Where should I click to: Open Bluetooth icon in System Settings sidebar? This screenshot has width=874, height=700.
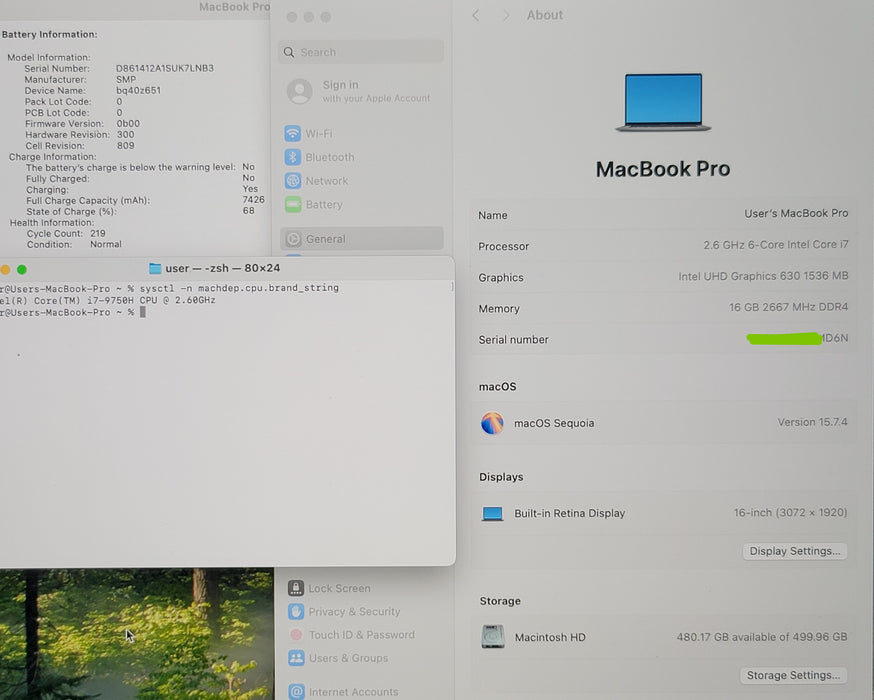click(x=293, y=157)
